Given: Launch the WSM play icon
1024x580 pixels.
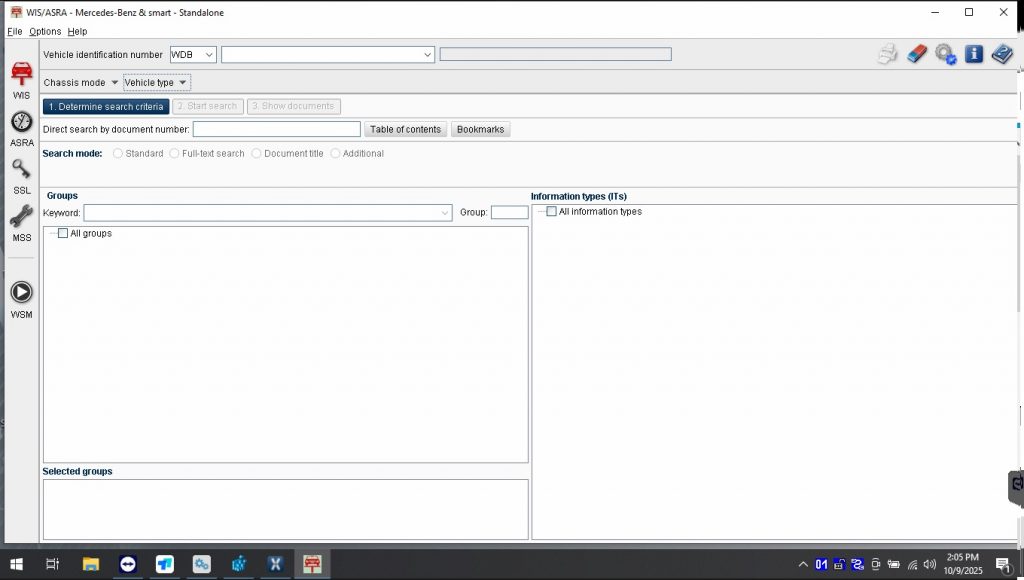Looking at the screenshot, I should [21, 297].
